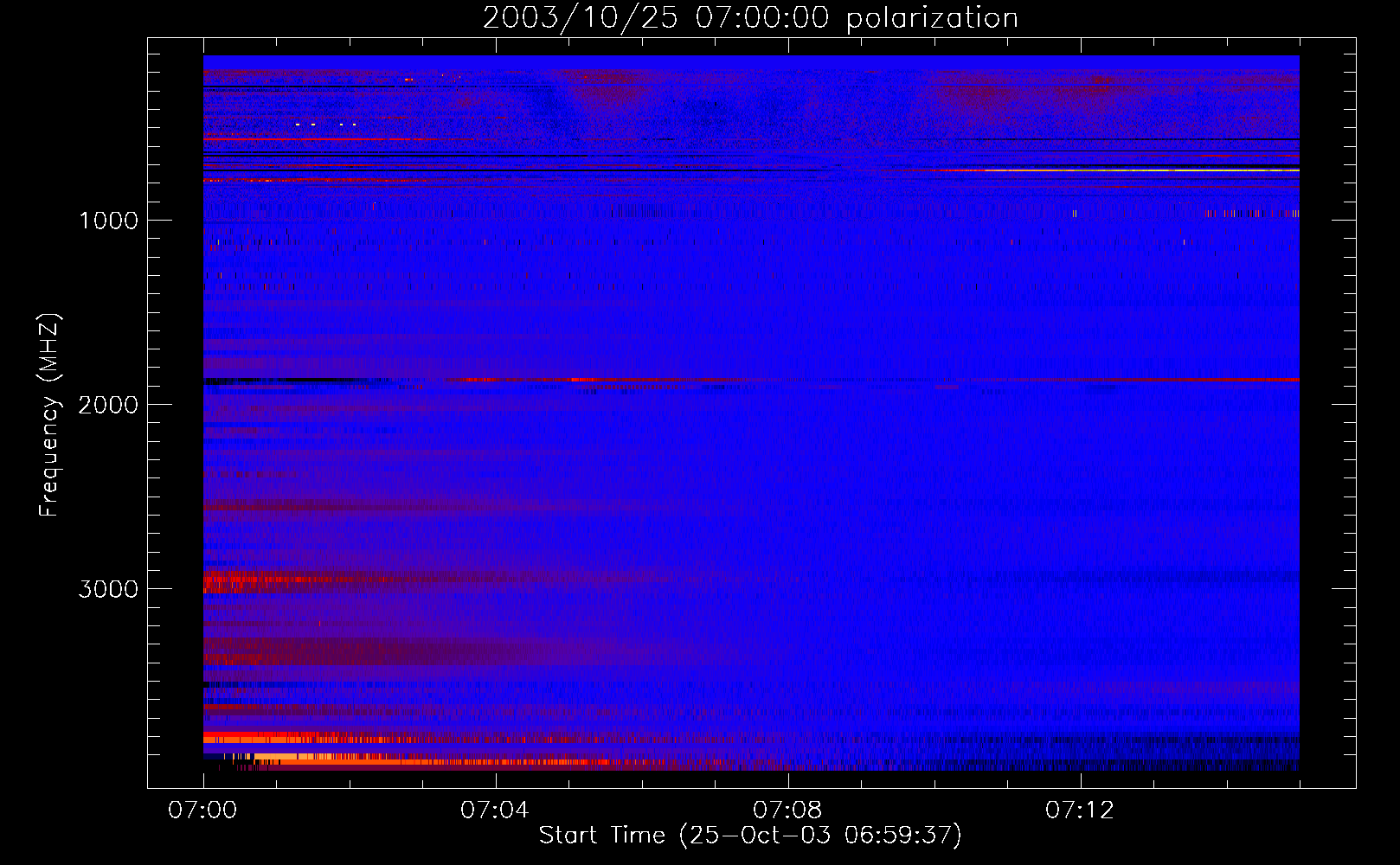This screenshot has height=865, width=1400.
Task: Click the 07:04 time tick label
Action: 495,811
